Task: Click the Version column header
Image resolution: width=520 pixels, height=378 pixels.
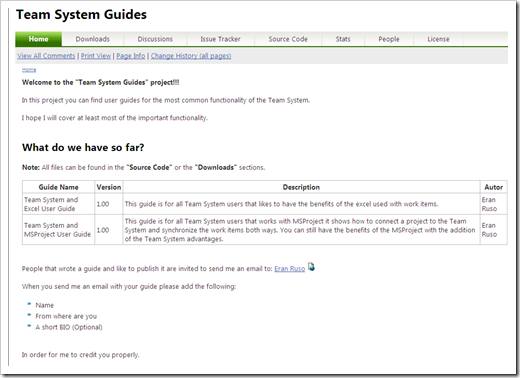Action: (x=109, y=187)
